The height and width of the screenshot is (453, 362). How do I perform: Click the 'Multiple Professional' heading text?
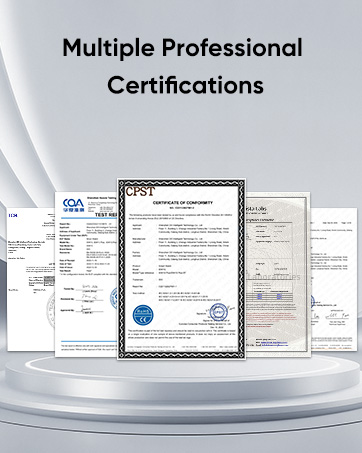pos(182,48)
